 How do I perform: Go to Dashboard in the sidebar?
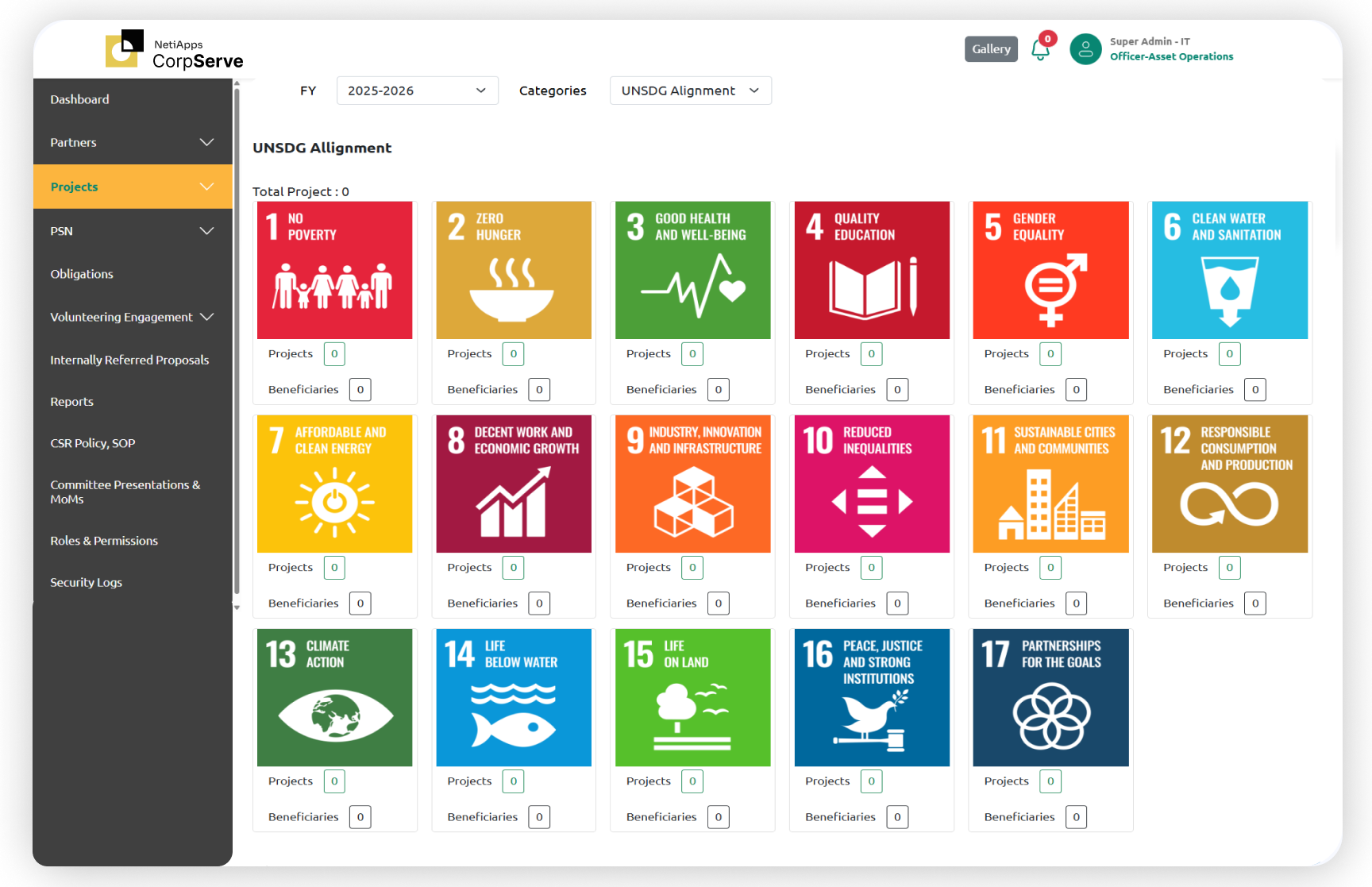coord(80,99)
